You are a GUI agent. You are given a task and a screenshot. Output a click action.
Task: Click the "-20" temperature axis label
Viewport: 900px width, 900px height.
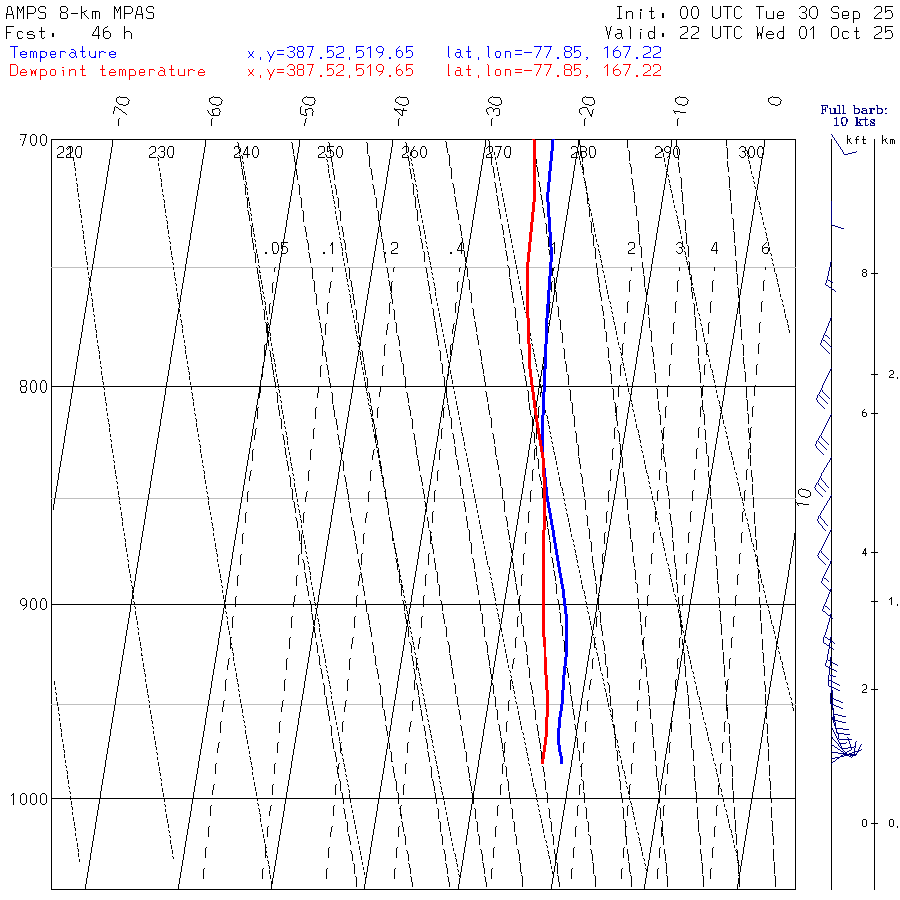(x=587, y=111)
